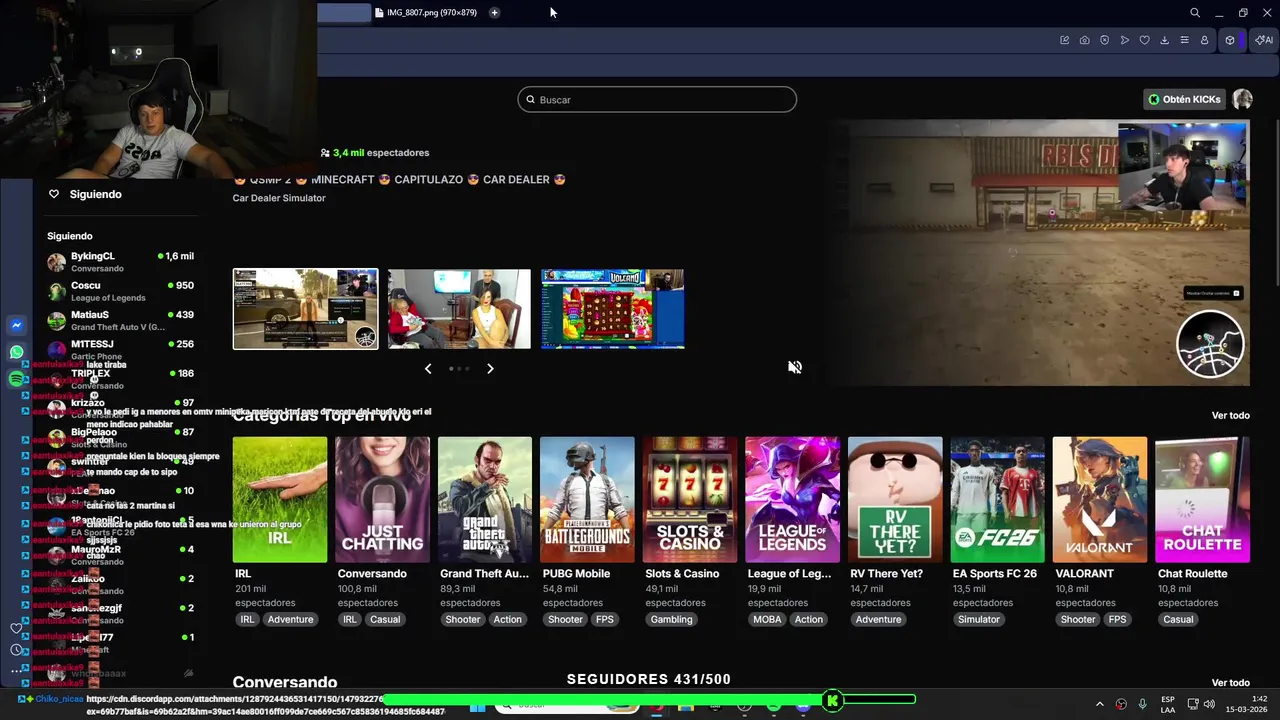Click the Simulator tag under EA Sports FC 26

(979, 619)
